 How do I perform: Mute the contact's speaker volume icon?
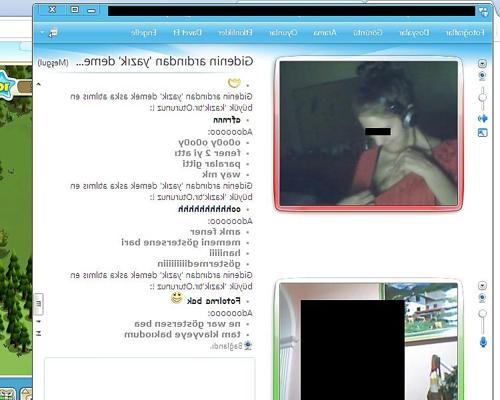(482, 118)
